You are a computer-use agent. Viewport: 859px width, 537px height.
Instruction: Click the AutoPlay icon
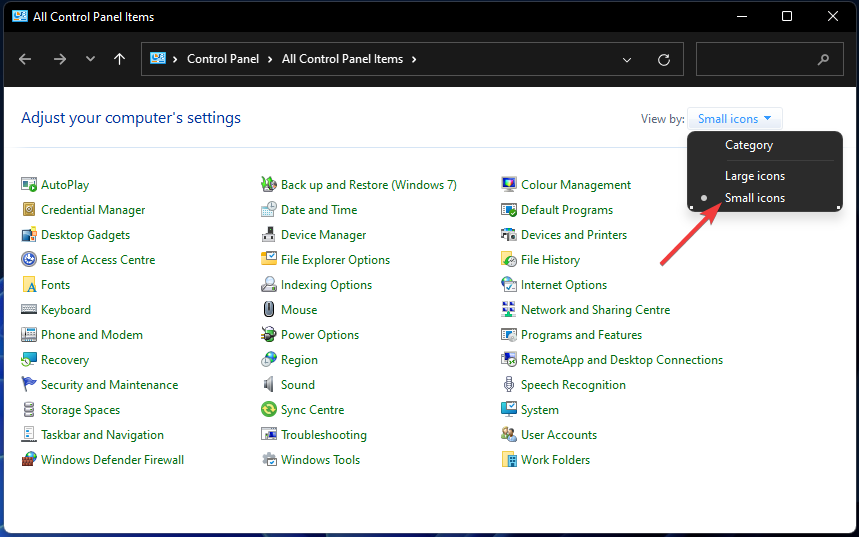coord(29,185)
